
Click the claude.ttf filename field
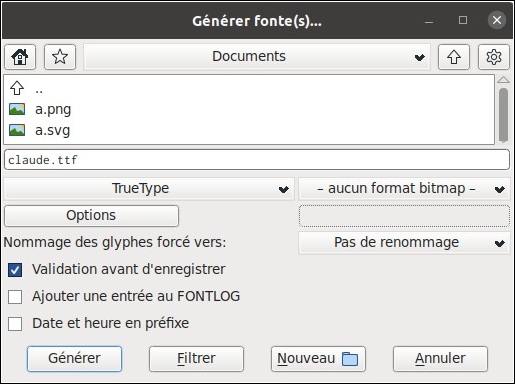coord(257,160)
